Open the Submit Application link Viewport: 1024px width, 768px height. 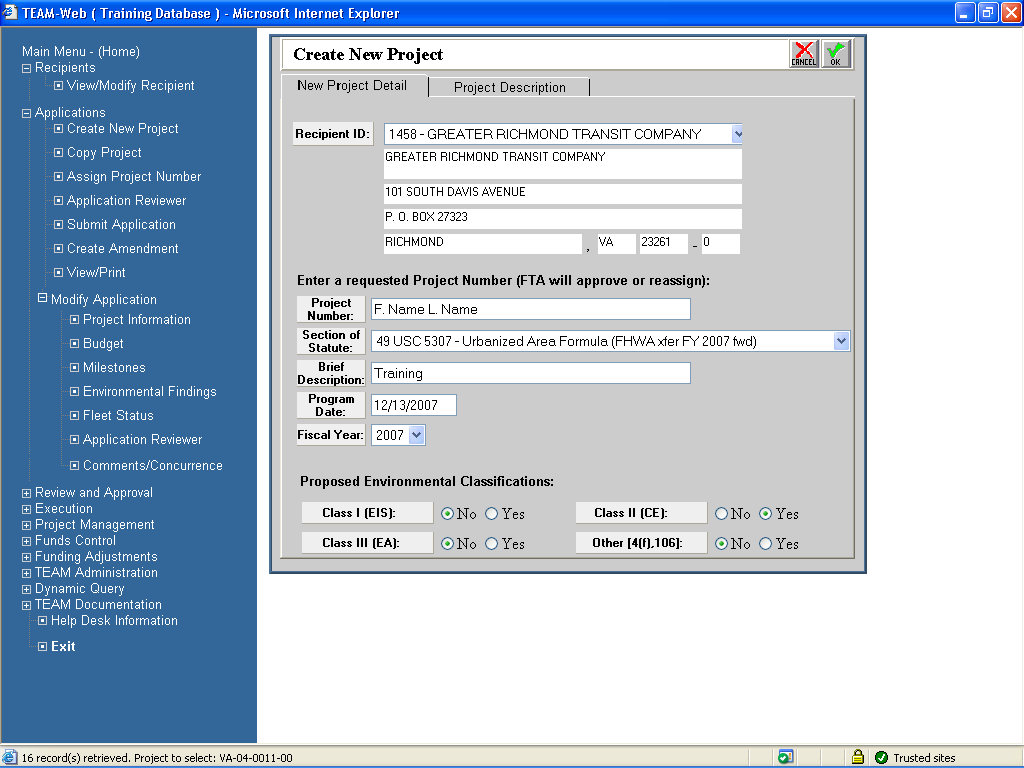[x=121, y=225]
